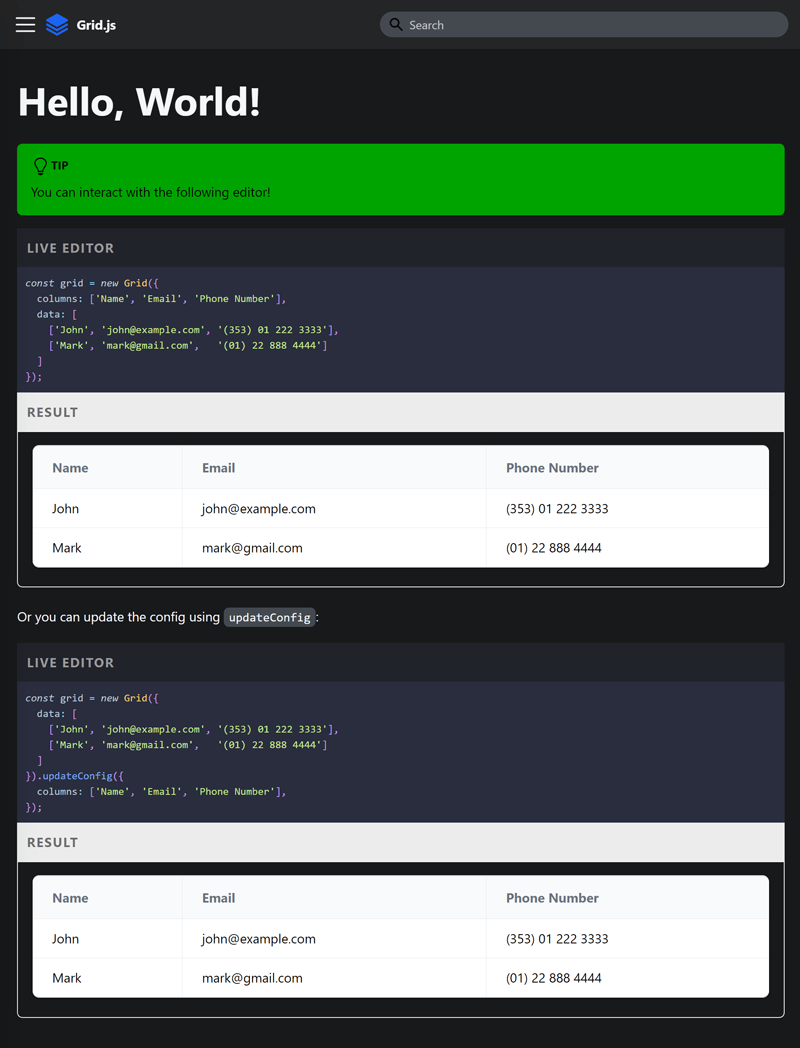Click the second editor's updateConfig code line

(x=90, y=776)
